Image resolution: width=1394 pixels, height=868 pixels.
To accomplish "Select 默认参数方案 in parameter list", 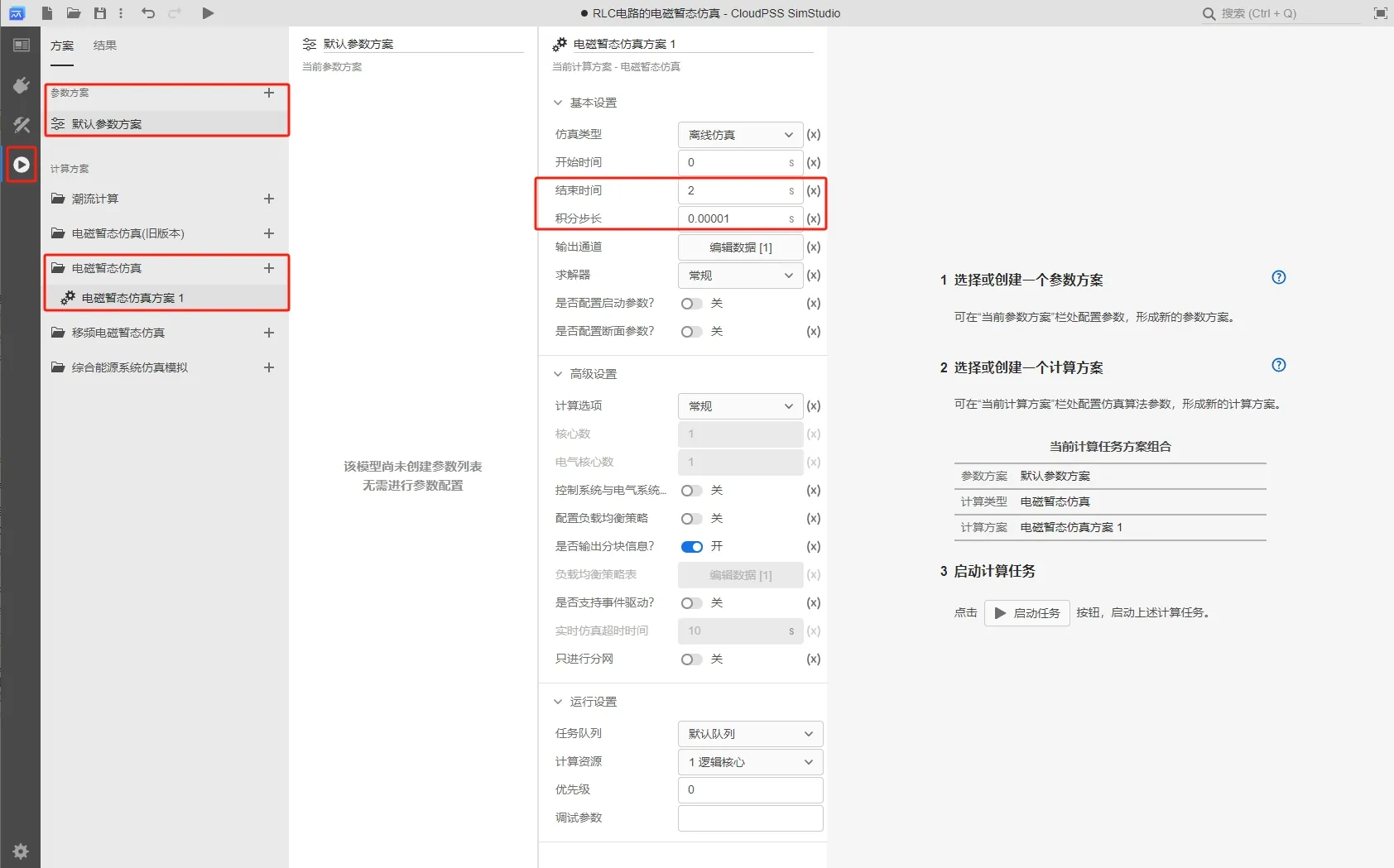I will coord(166,124).
